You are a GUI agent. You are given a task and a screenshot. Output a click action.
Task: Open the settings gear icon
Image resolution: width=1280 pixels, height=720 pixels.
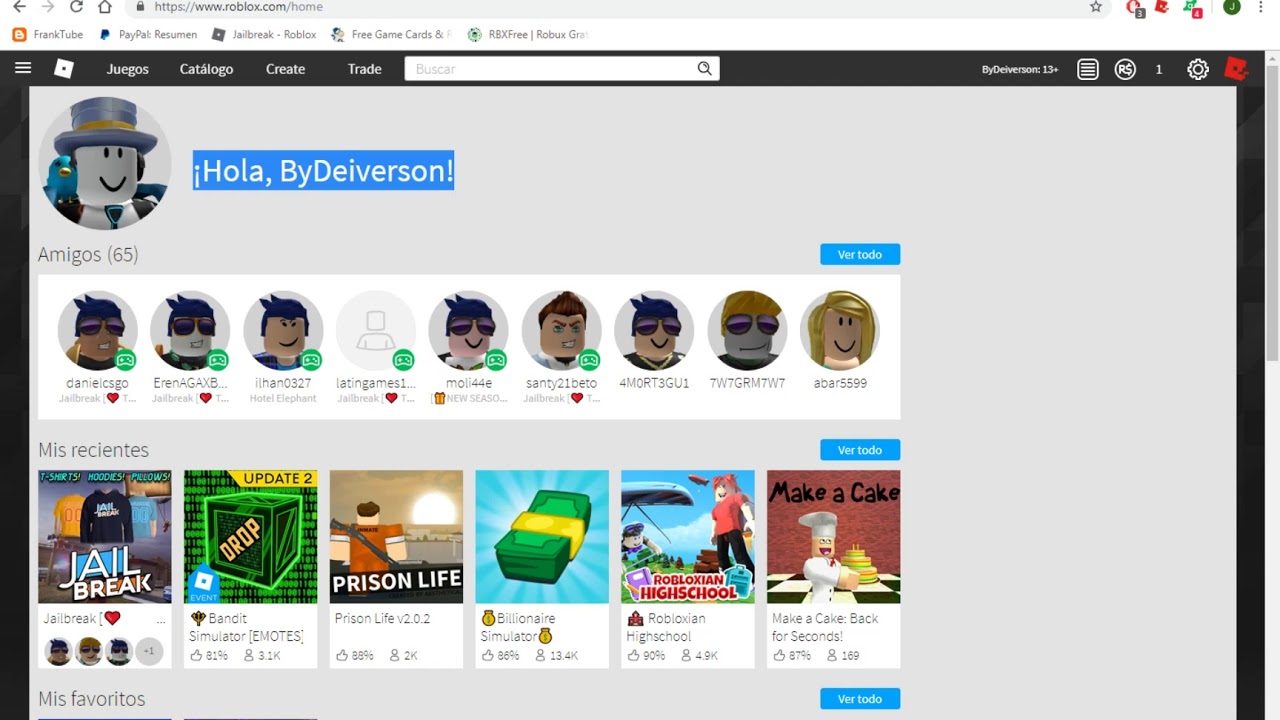(x=1198, y=69)
